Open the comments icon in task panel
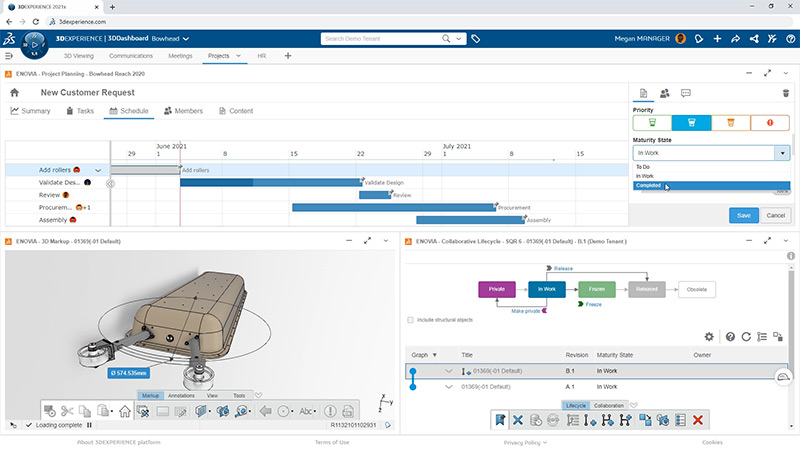The height and width of the screenshot is (450, 800). pos(686,93)
